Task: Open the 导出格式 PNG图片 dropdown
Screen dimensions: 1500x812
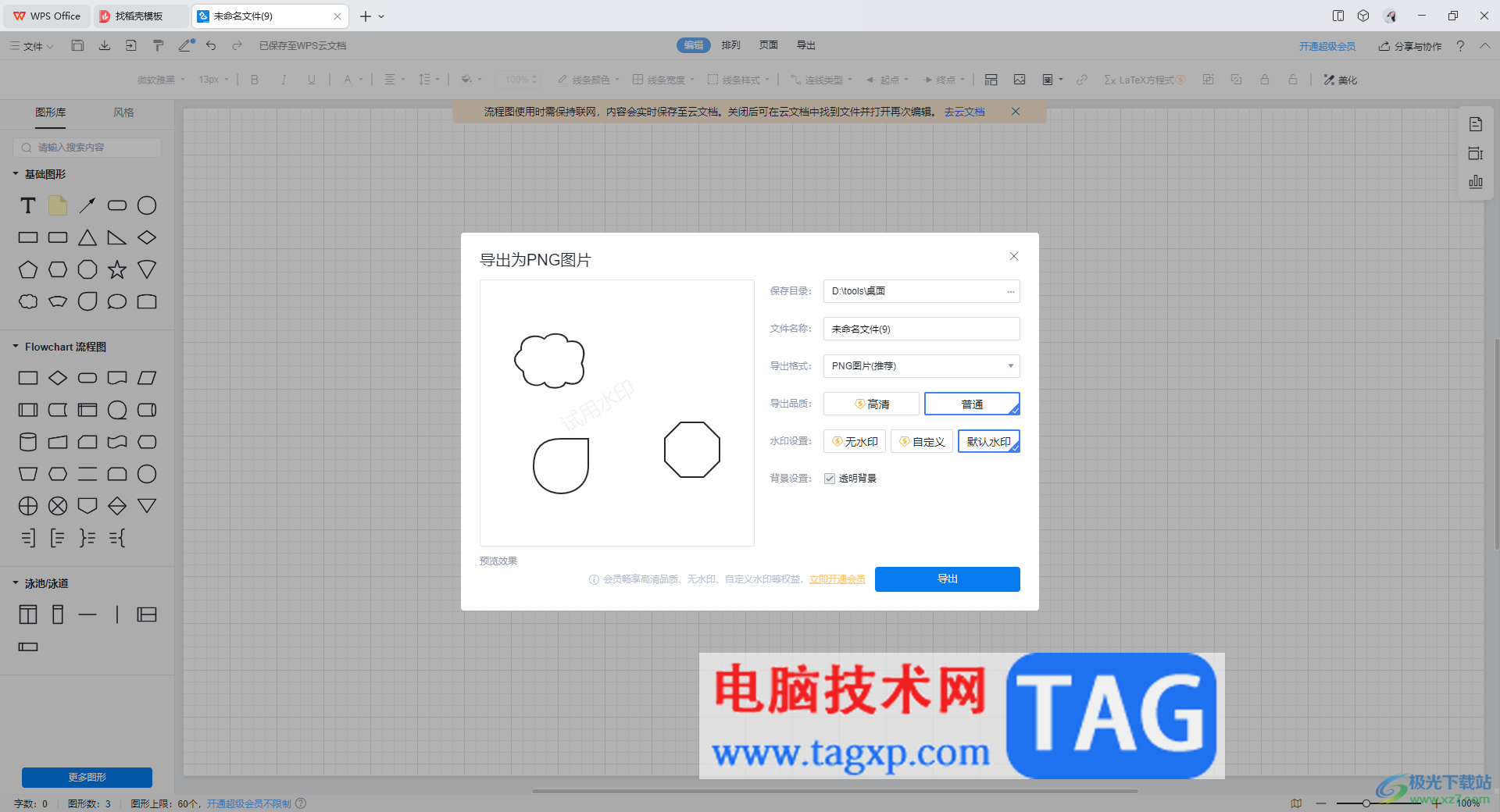Action: [x=922, y=366]
